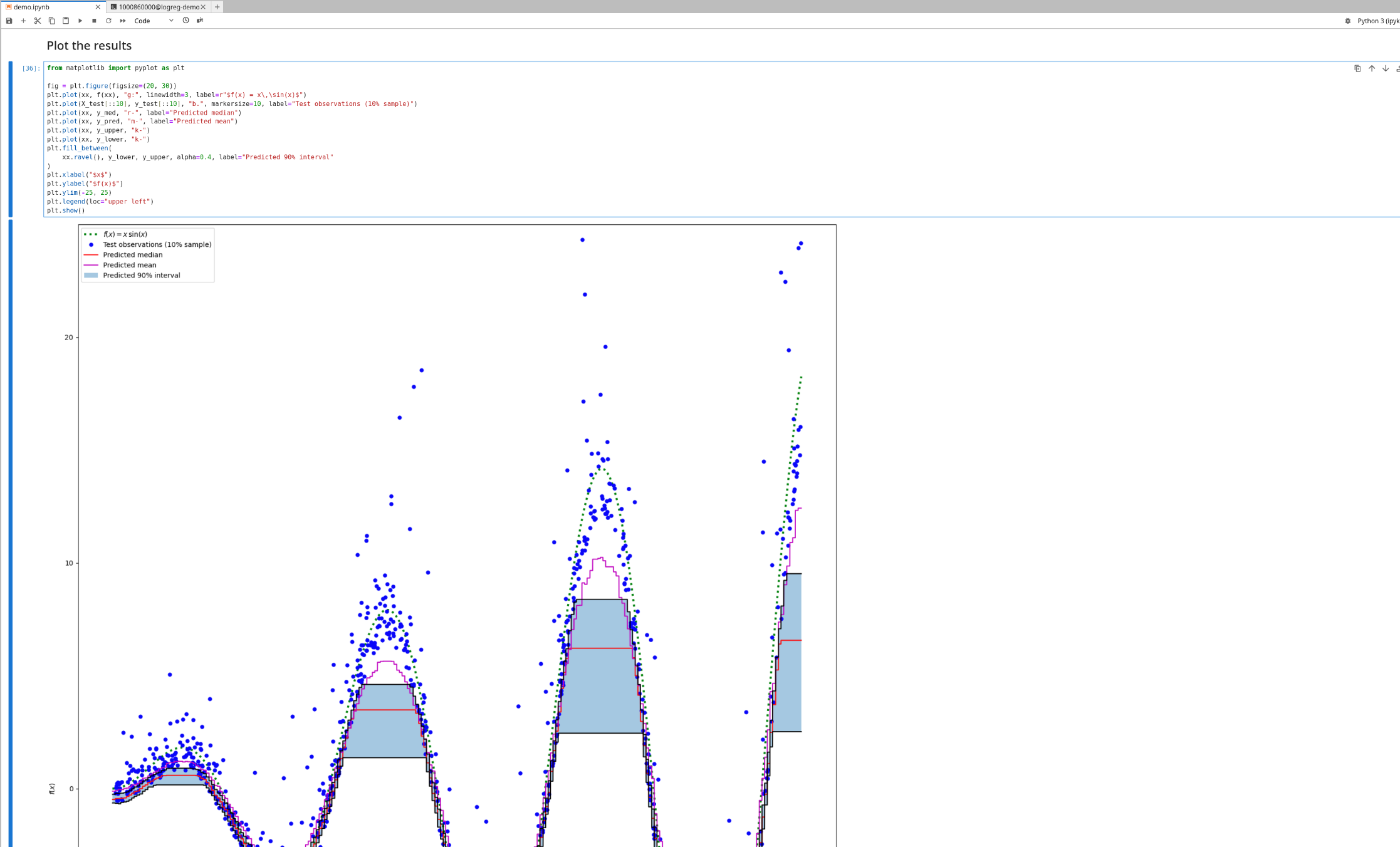Click the y-axis tick label 20
Screen dimensions: 1400x847
pos(69,338)
